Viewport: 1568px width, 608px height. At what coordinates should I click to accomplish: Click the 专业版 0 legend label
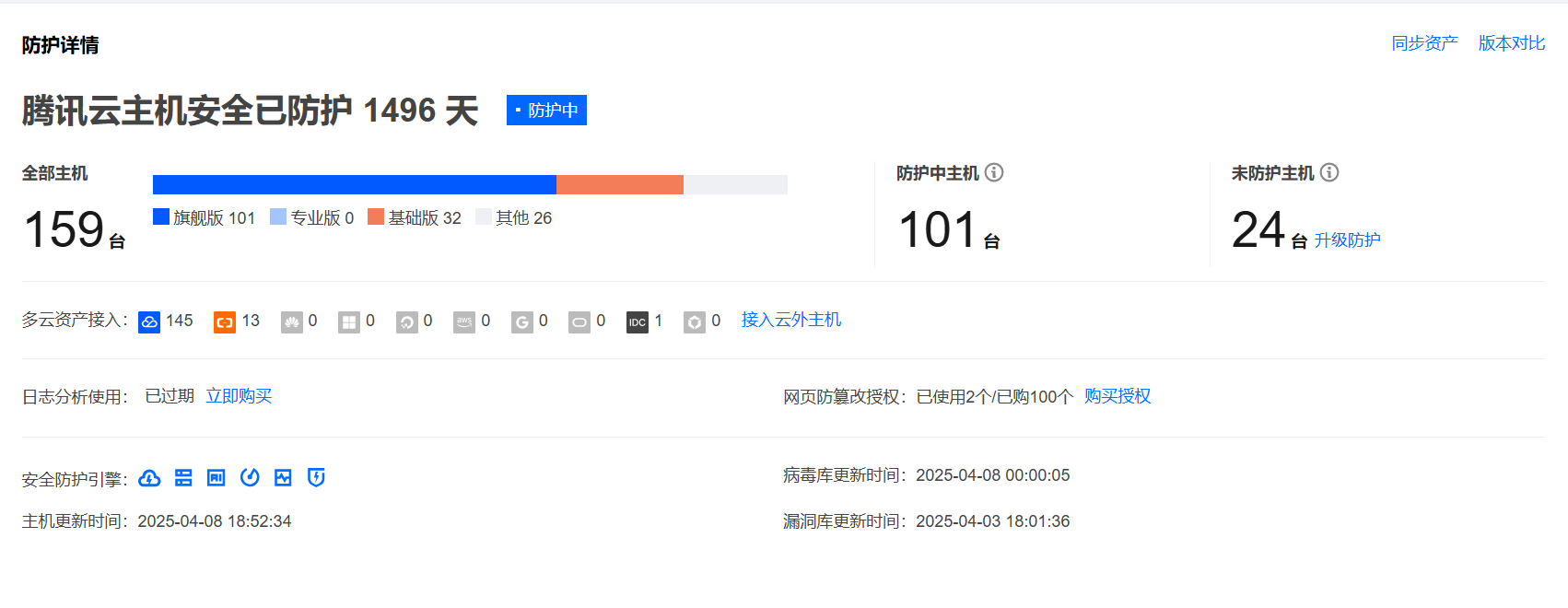[322, 217]
